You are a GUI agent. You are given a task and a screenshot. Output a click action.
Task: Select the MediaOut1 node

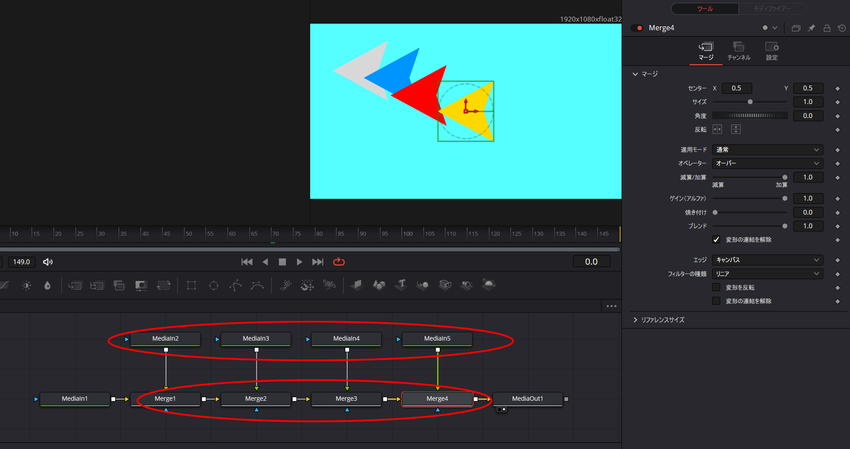(527, 400)
